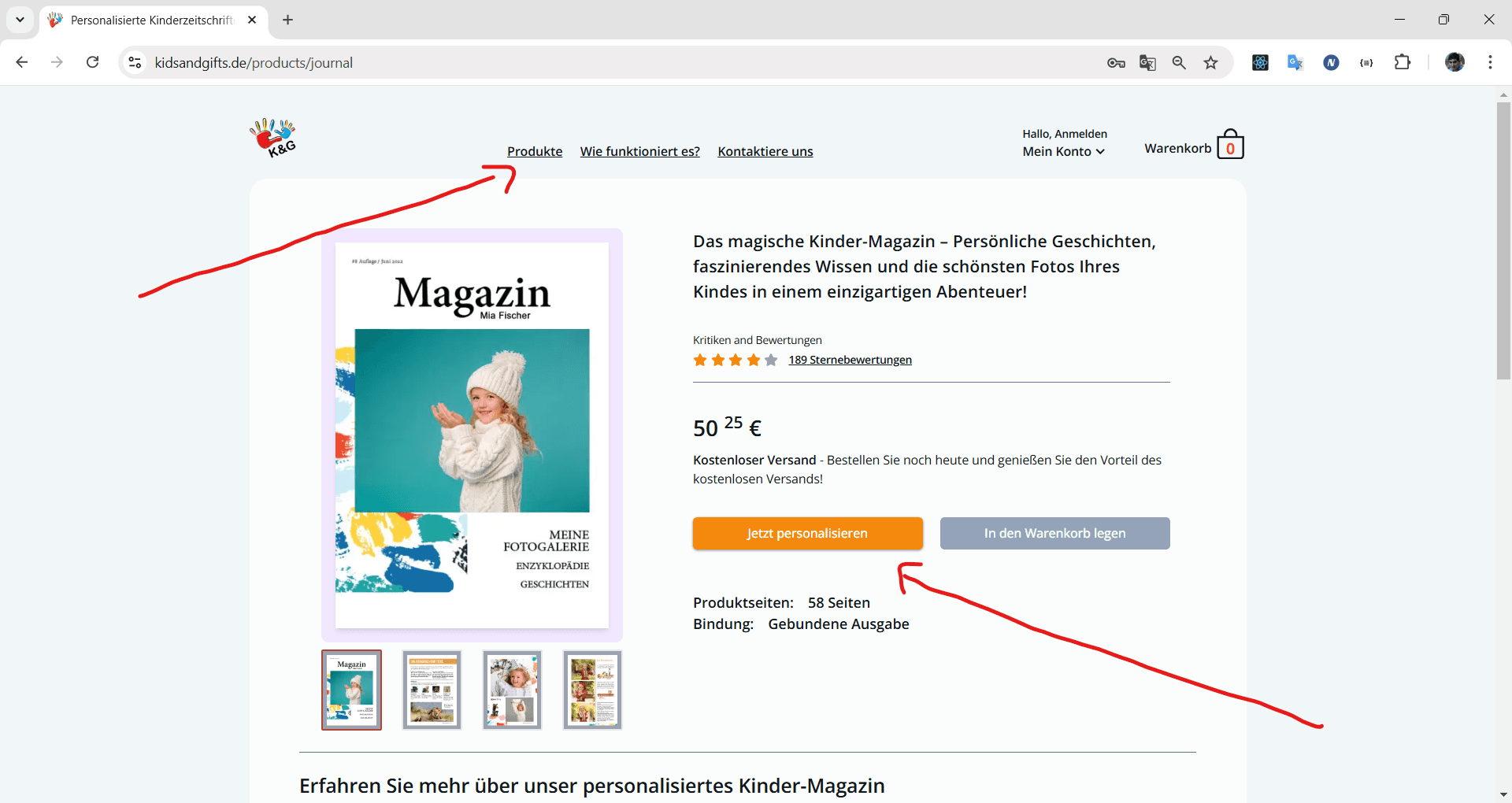
Task: Select the second magazine preview thumbnail
Action: coord(432,690)
